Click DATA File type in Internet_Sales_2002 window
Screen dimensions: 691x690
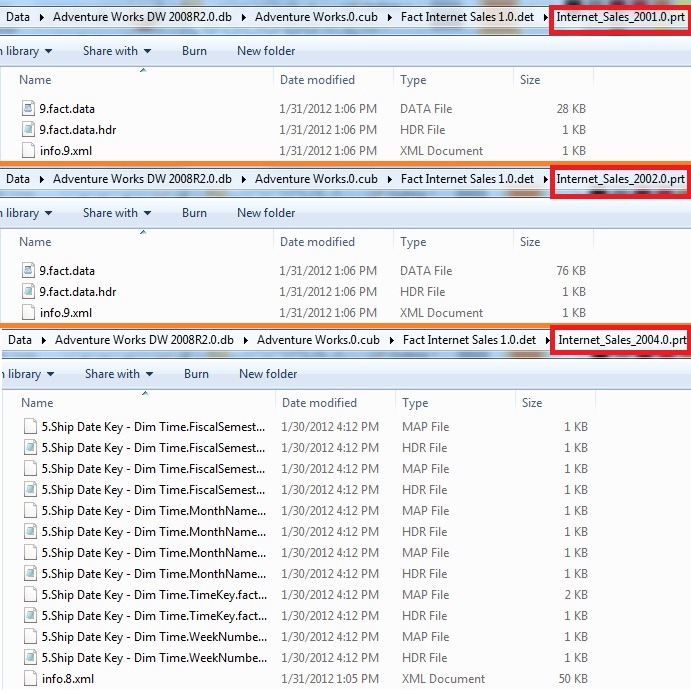(x=426, y=271)
